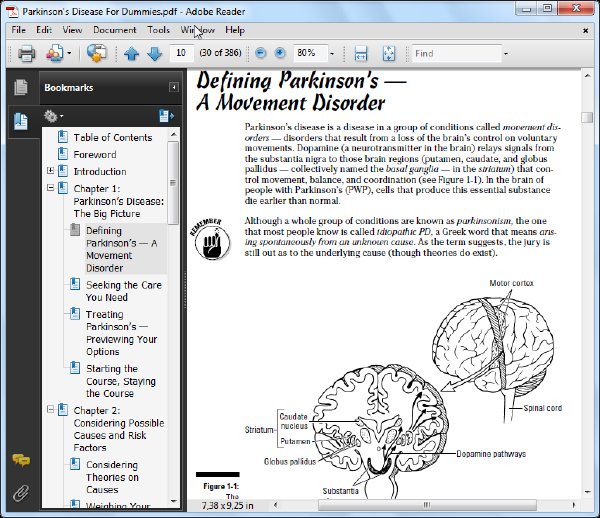Viewport: 600px width, 518px height.
Task: Click the Zoom Out minus button
Action: (261, 53)
